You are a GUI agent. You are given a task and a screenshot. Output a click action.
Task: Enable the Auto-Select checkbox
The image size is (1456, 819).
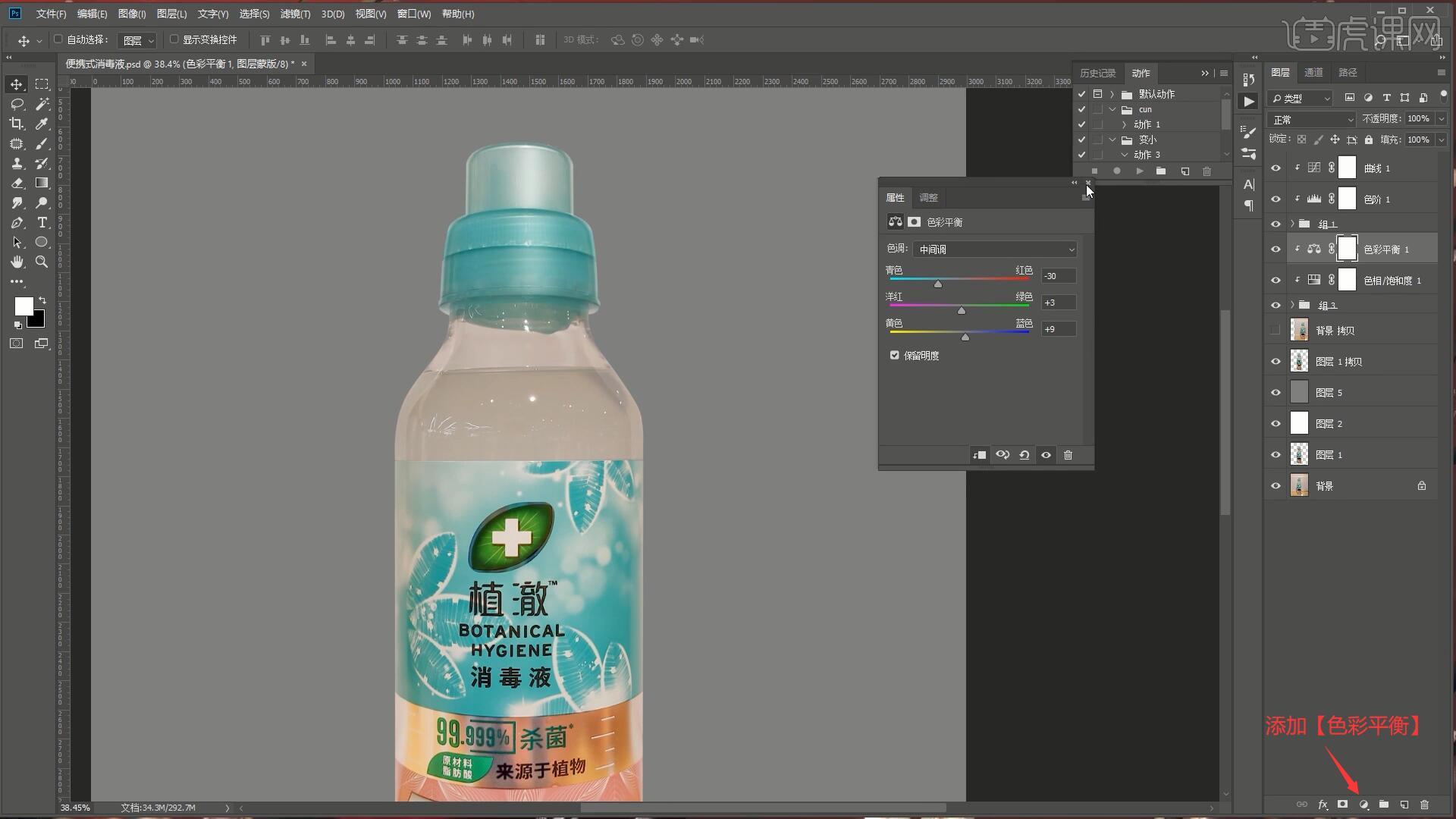coord(58,39)
